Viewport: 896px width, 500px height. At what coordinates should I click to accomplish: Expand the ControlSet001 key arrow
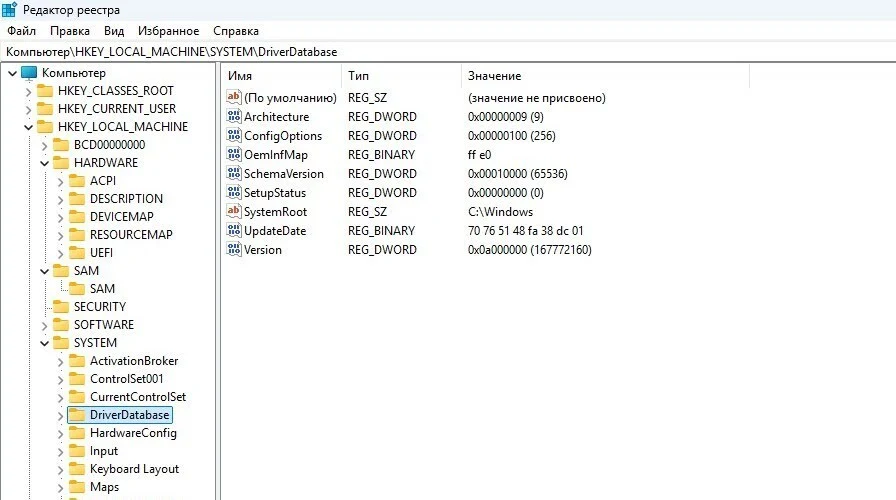pos(60,379)
